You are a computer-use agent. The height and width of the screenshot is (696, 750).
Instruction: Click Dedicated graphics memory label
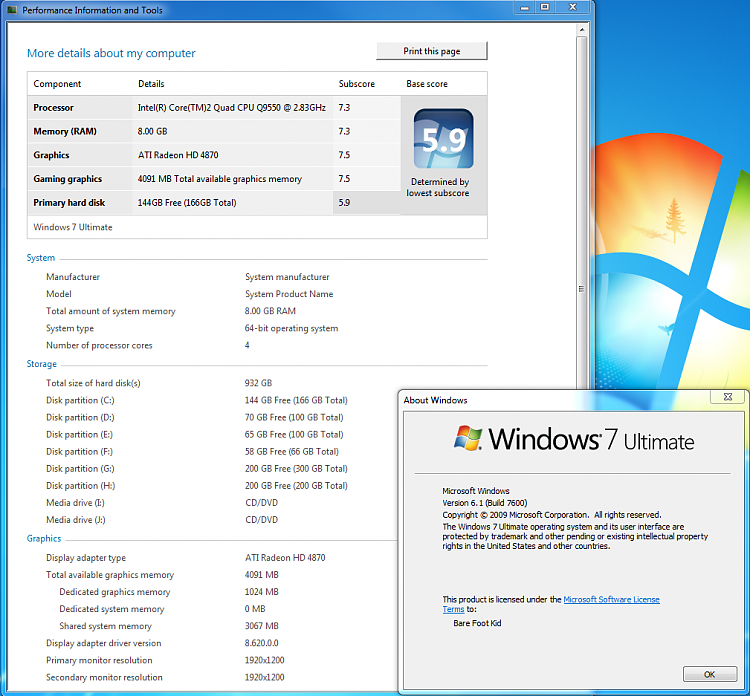click(115, 592)
